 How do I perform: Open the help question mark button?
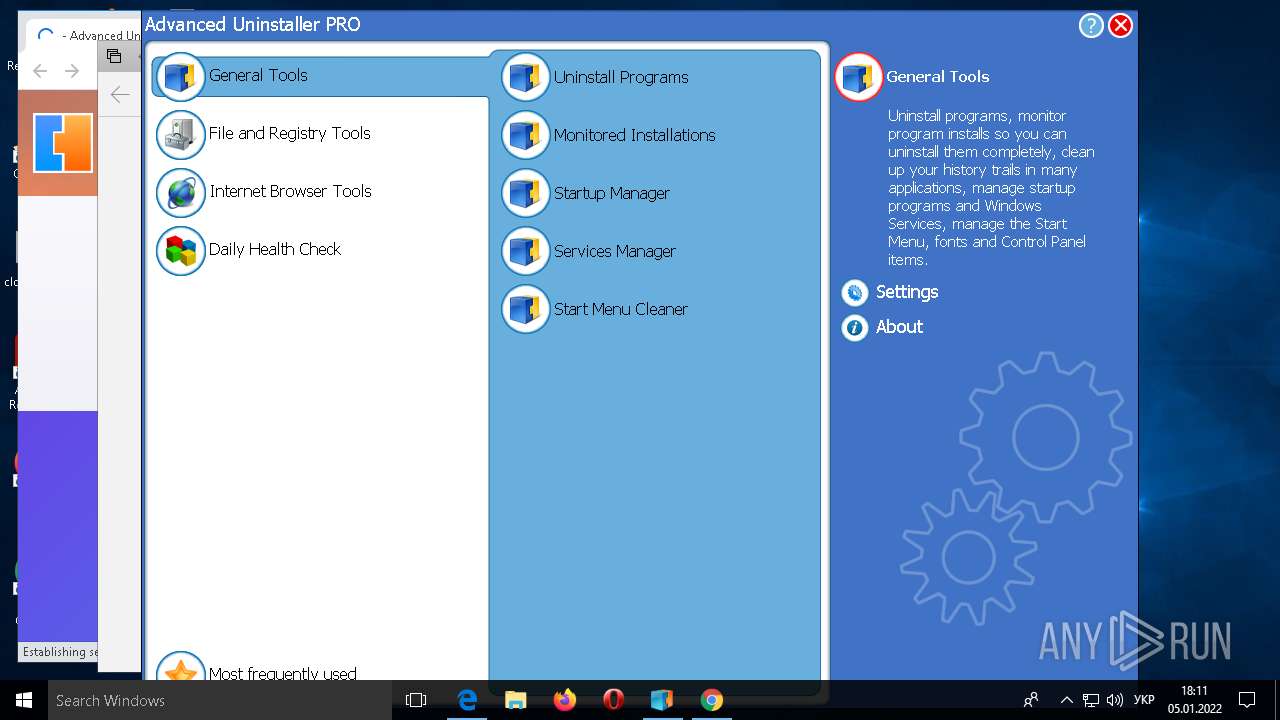tap(1091, 26)
